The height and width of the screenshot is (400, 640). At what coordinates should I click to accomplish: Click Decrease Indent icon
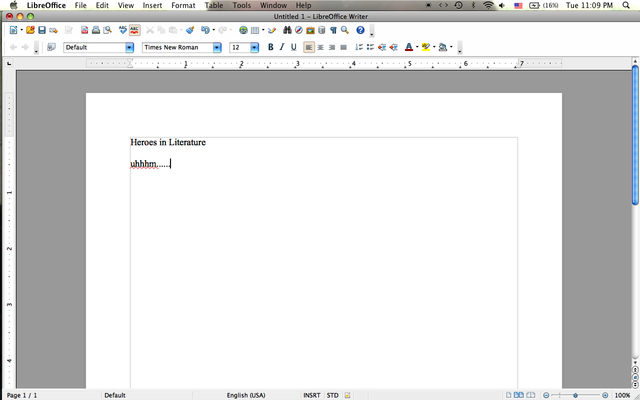tap(382, 47)
